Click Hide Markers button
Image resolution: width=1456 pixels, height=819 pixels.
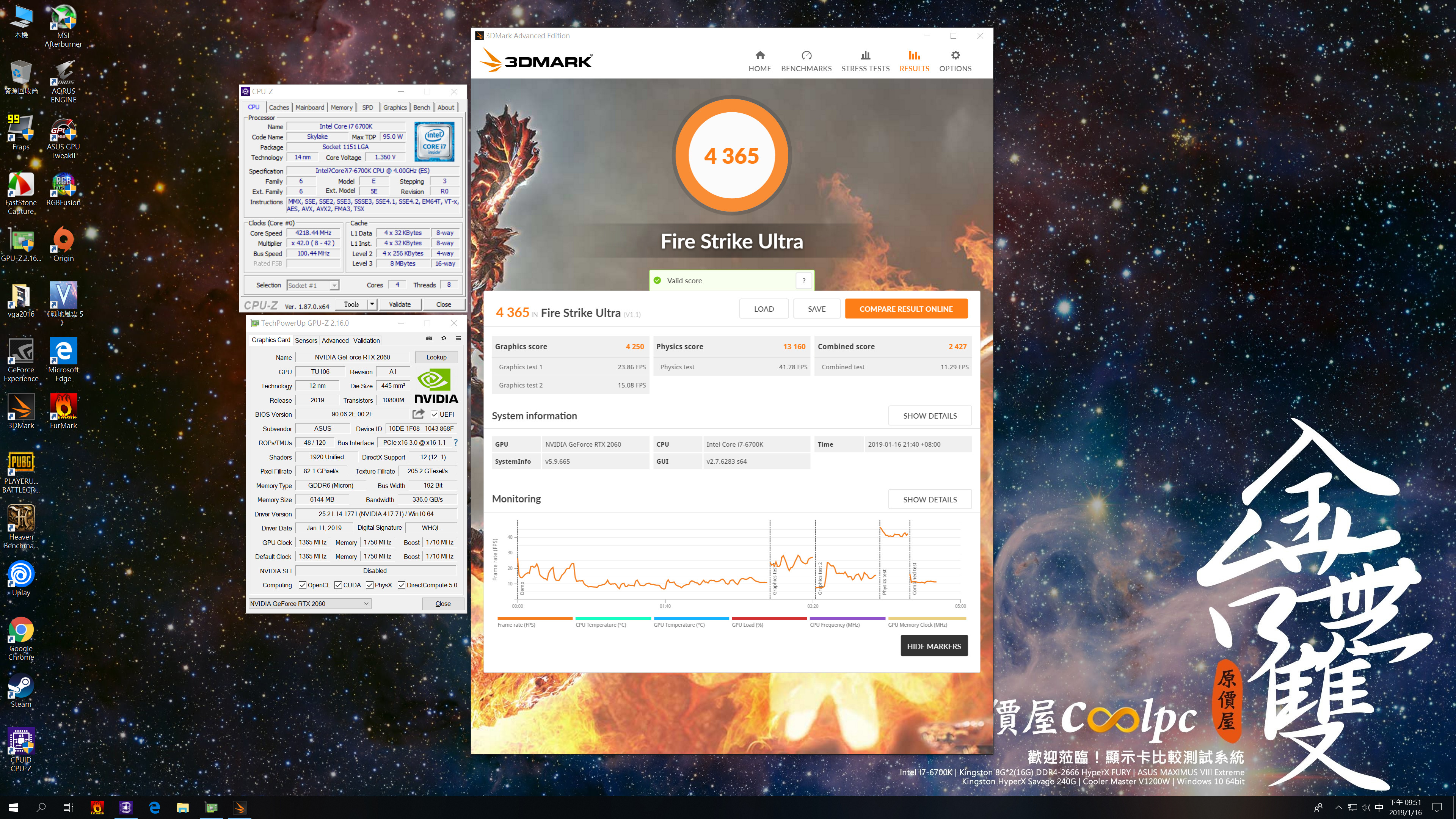click(x=934, y=646)
